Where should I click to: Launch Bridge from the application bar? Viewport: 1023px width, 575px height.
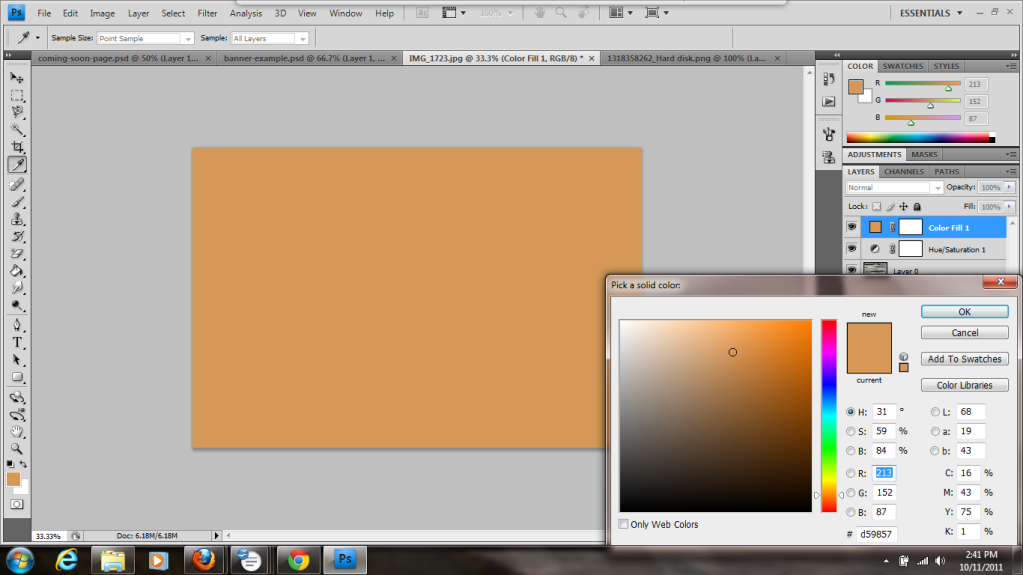pos(422,13)
